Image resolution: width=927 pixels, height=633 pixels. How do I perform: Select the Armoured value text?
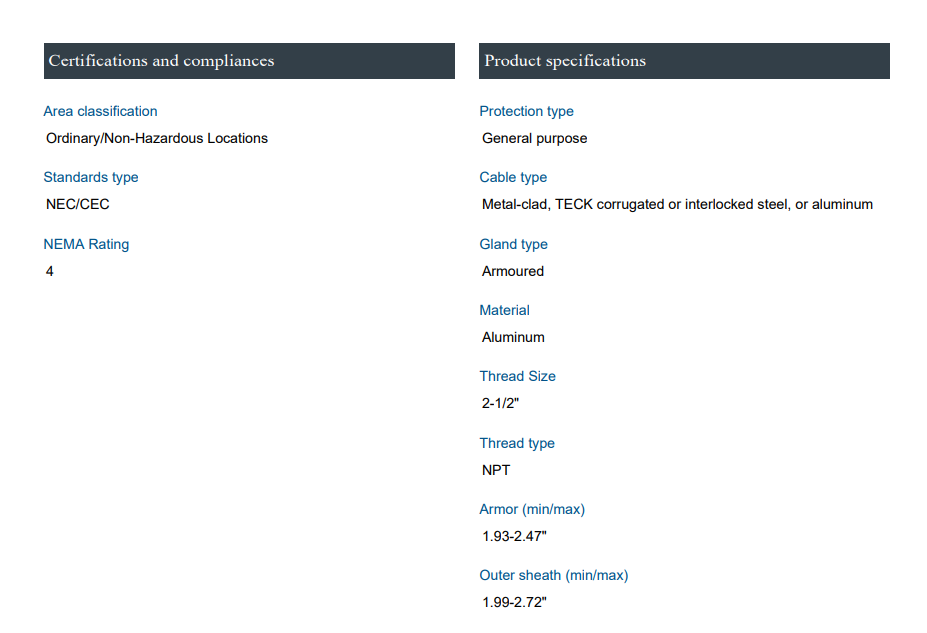click(513, 271)
